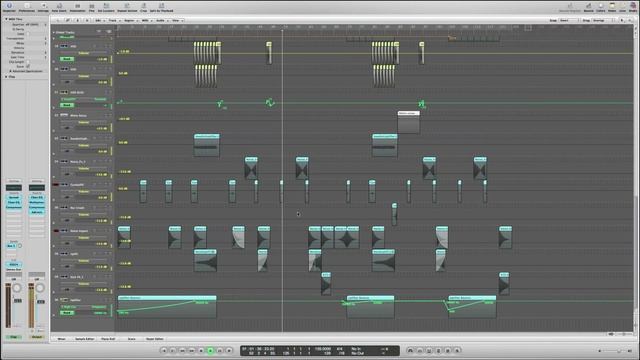Screen dimensions: 640x360
Task: Switch to the Score tab
Action: click(x=131, y=339)
